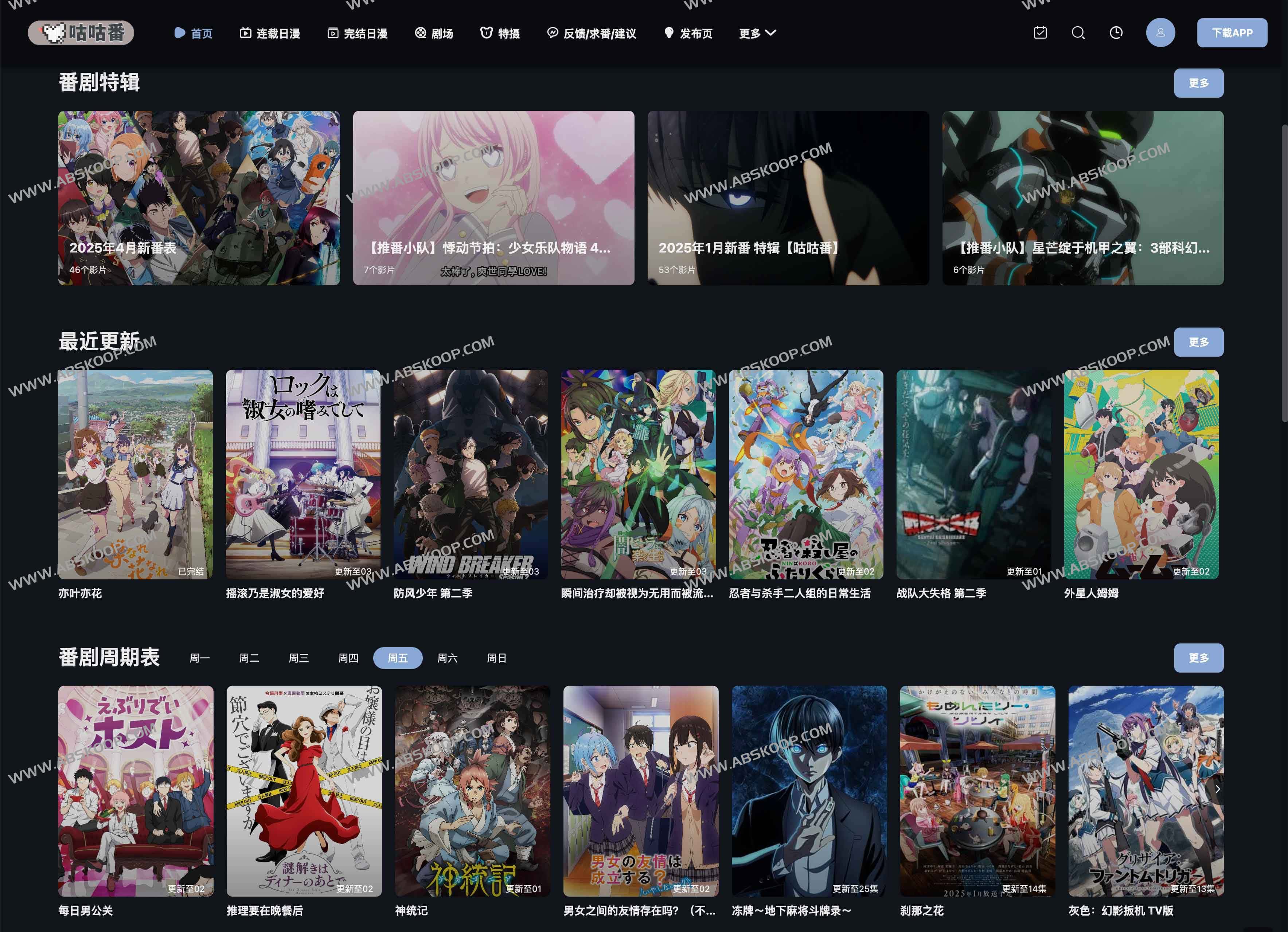
Task: Select the 周五 schedule tab
Action: [x=398, y=658]
